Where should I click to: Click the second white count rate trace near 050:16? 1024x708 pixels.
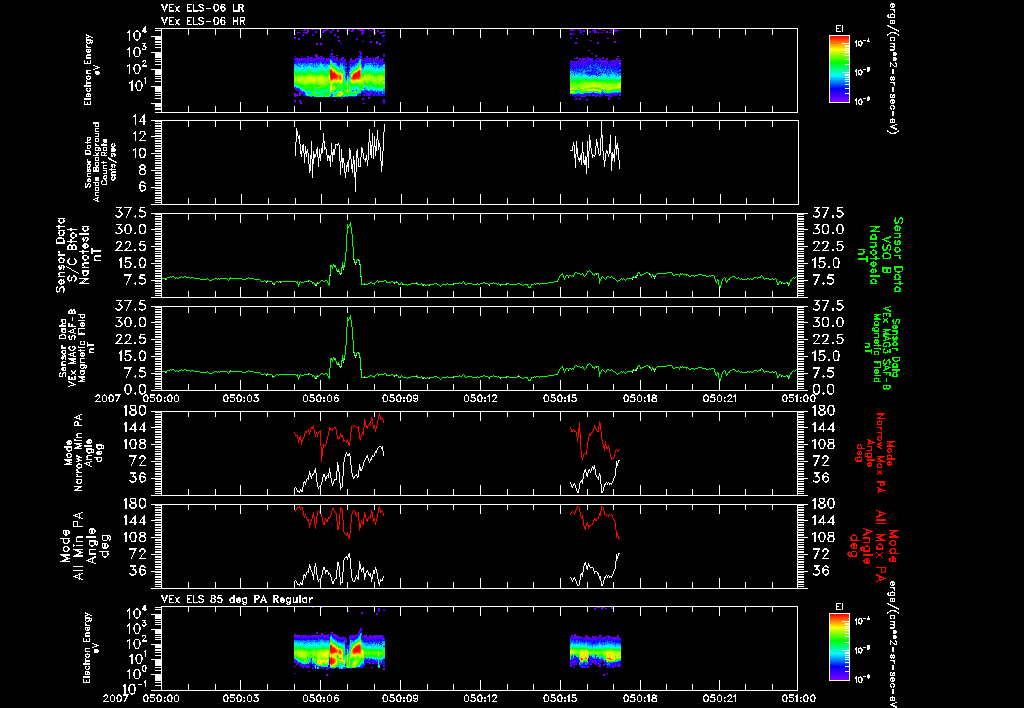coord(596,152)
